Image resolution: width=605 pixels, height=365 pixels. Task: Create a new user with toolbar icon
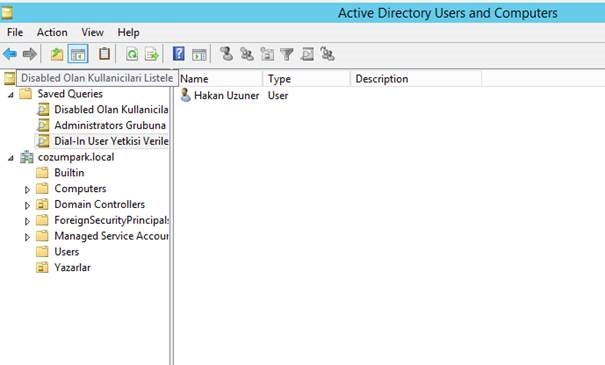[x=226, y=54]
